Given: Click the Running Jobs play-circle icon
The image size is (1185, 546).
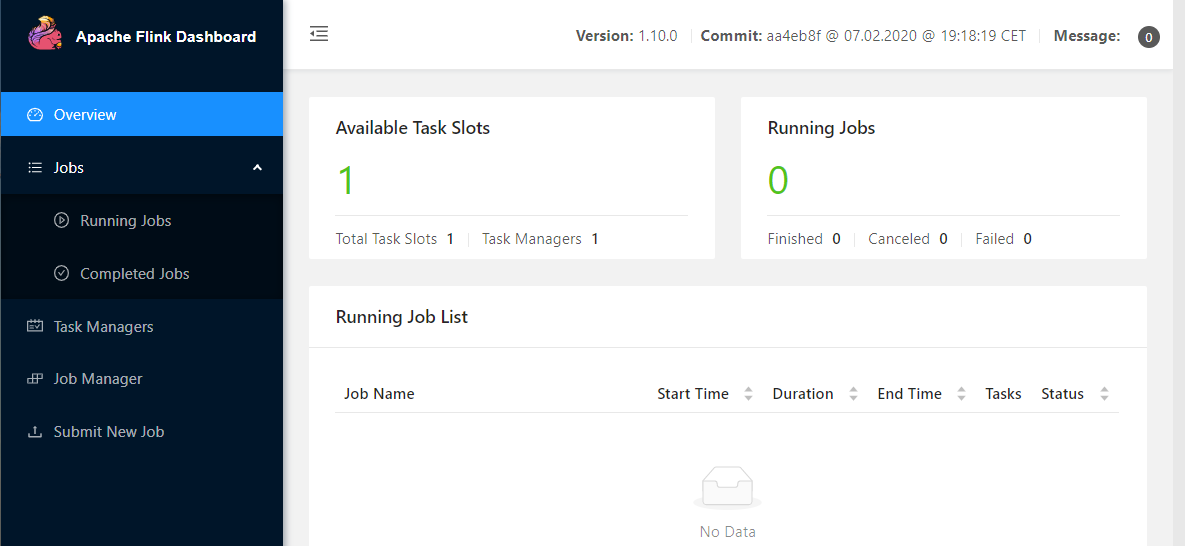Looking at the screenshot, I should click(61, 221).
